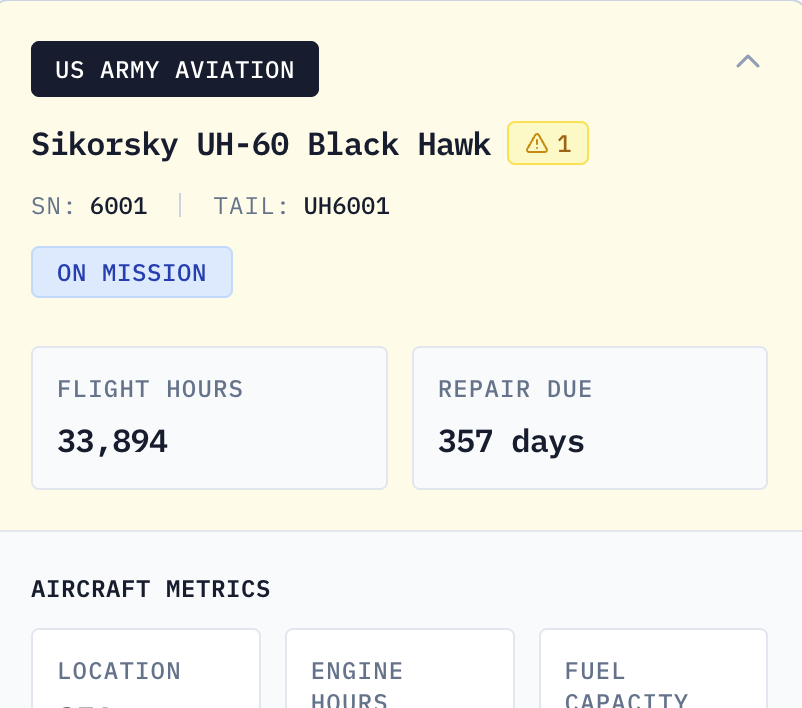
Task: Open the ENGINE HOURS metric card
Action: [400, 668]
